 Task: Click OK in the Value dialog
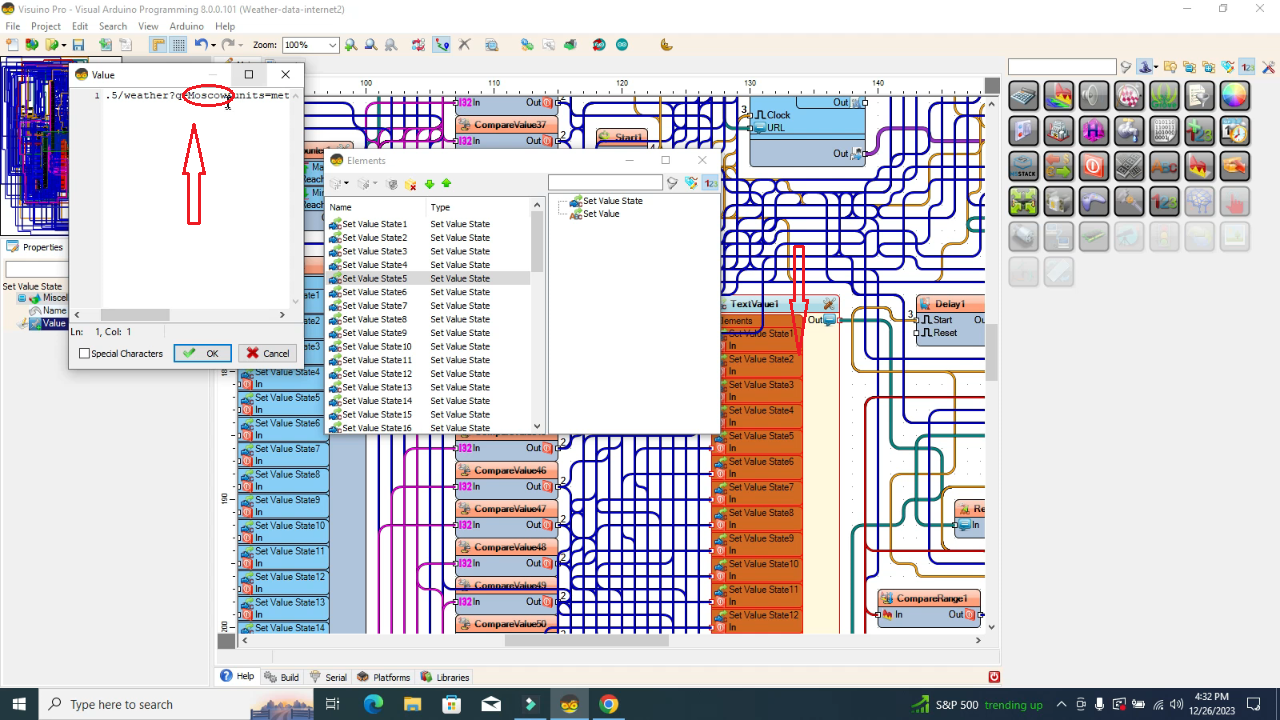(x=203, y=353)
